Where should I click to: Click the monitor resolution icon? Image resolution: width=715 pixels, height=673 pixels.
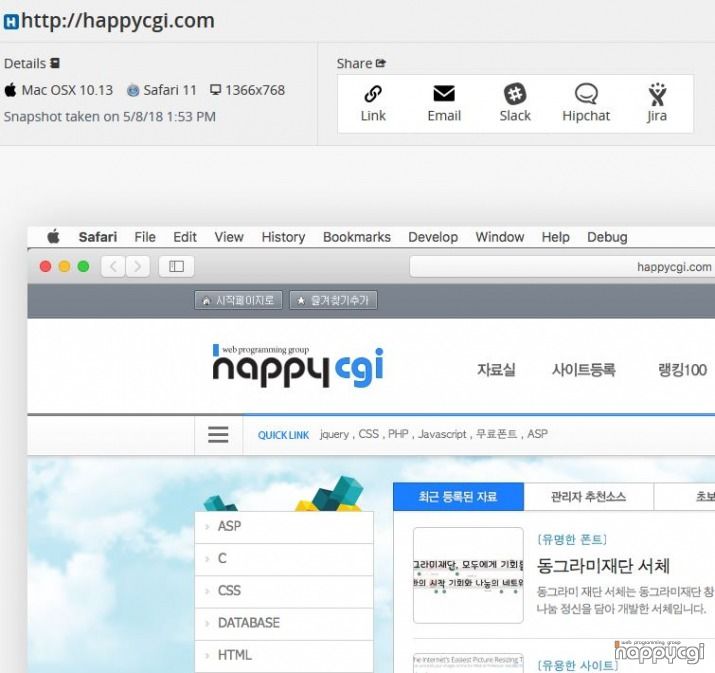click(215, 90)
